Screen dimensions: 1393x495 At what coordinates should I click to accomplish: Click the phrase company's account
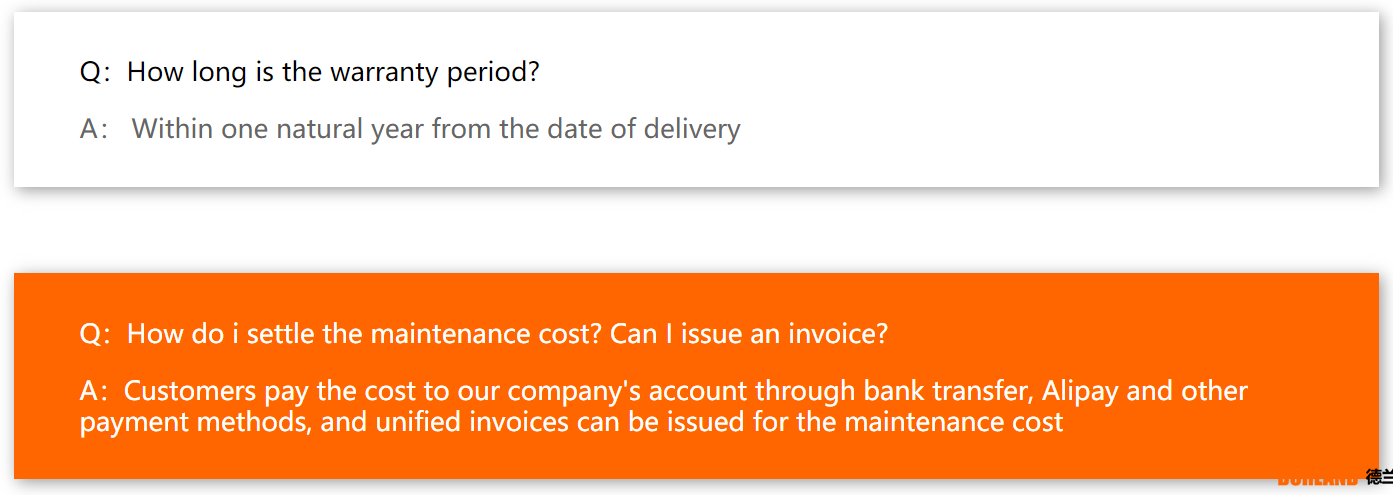(x=629, y=391)
